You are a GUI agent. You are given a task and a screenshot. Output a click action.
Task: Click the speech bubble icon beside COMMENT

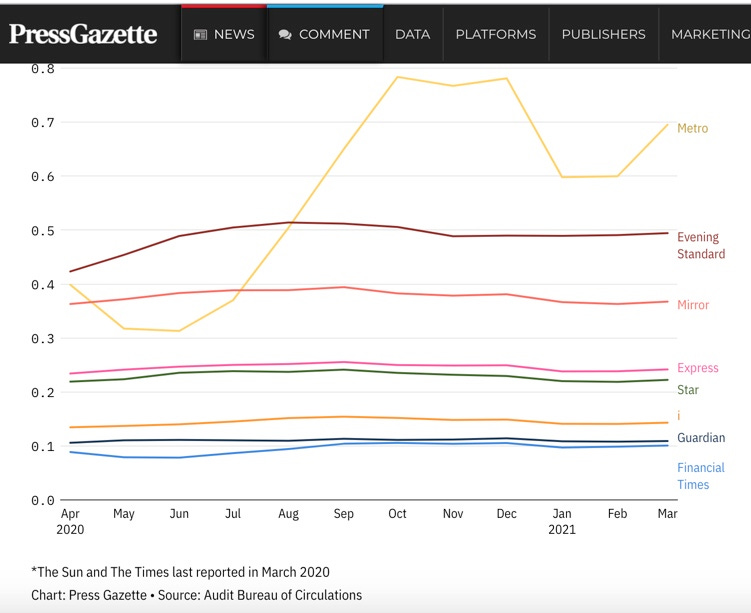(285, 34)
